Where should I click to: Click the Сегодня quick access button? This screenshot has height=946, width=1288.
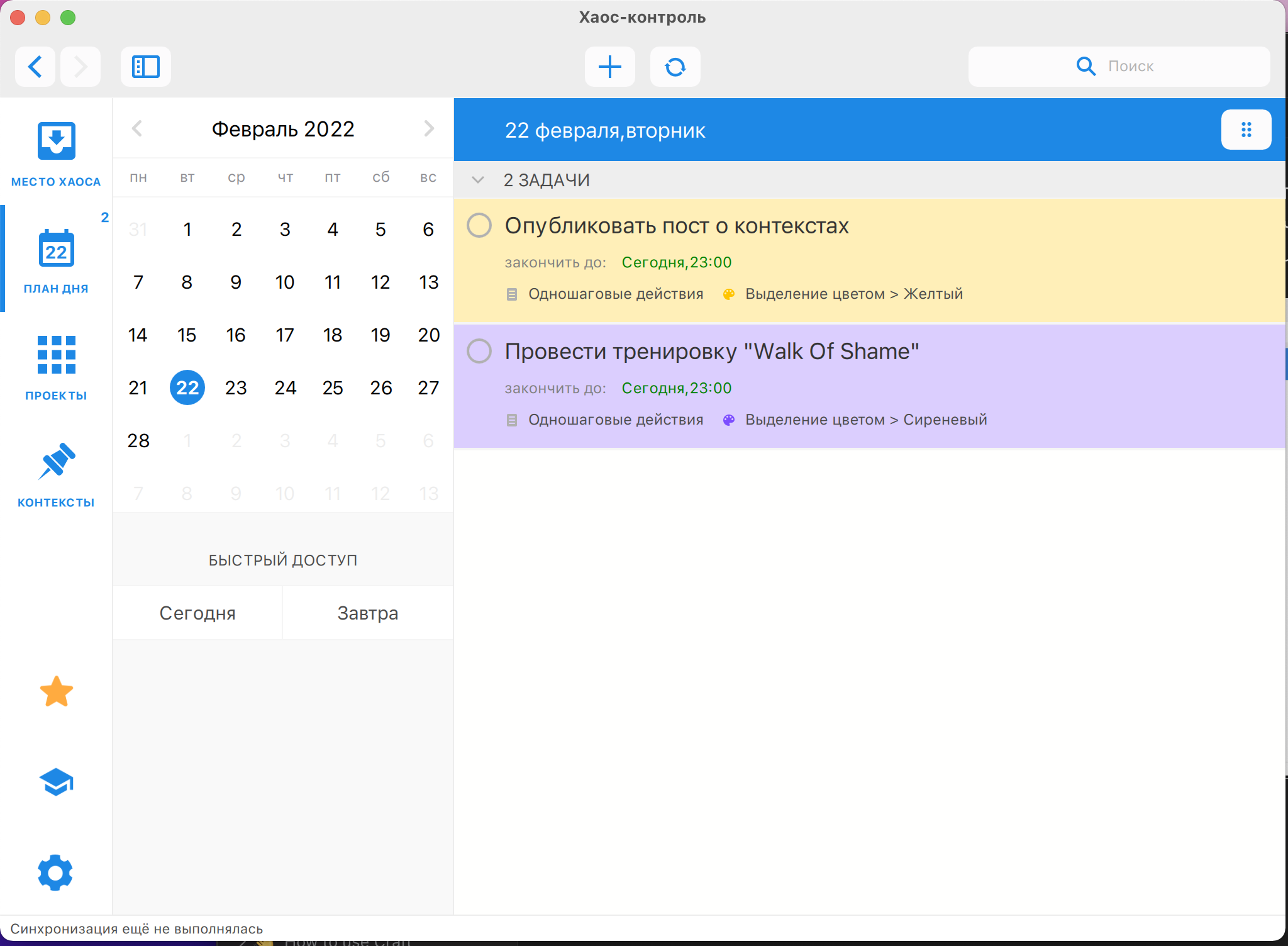(x=197, y=613)
